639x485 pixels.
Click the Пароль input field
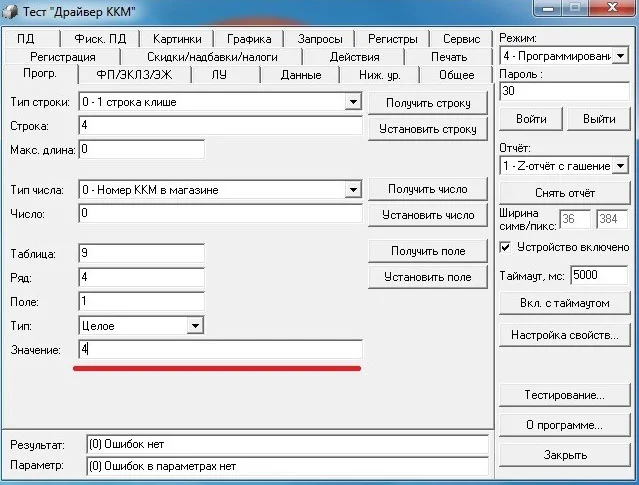tap(564, 91)
